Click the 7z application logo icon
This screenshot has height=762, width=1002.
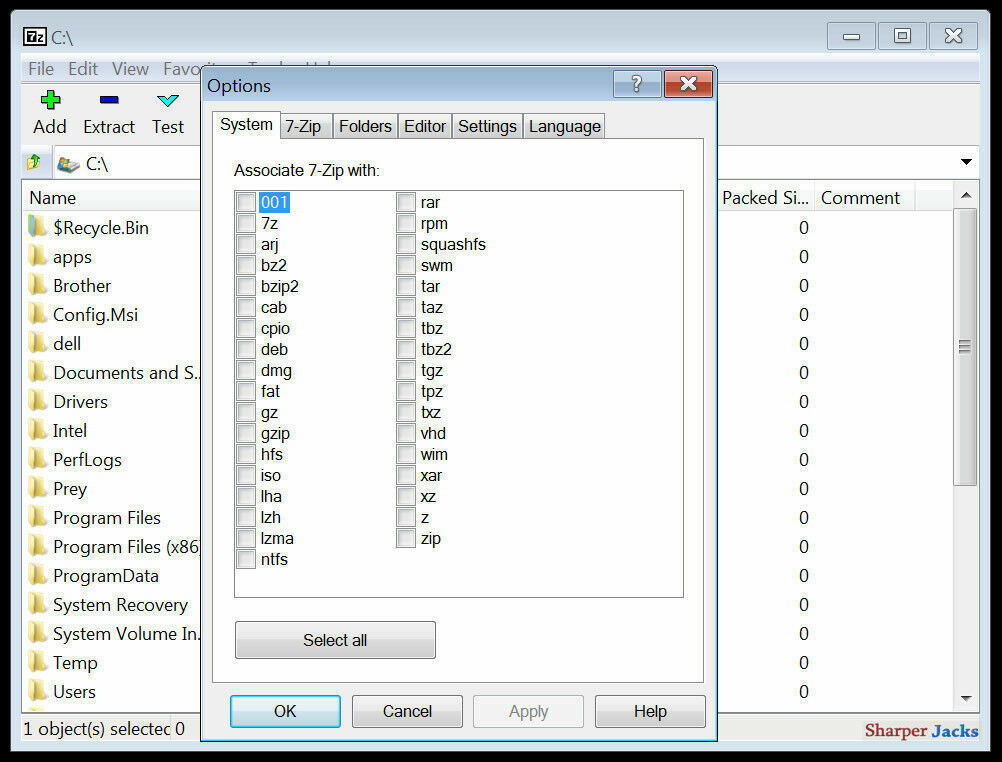35,37
